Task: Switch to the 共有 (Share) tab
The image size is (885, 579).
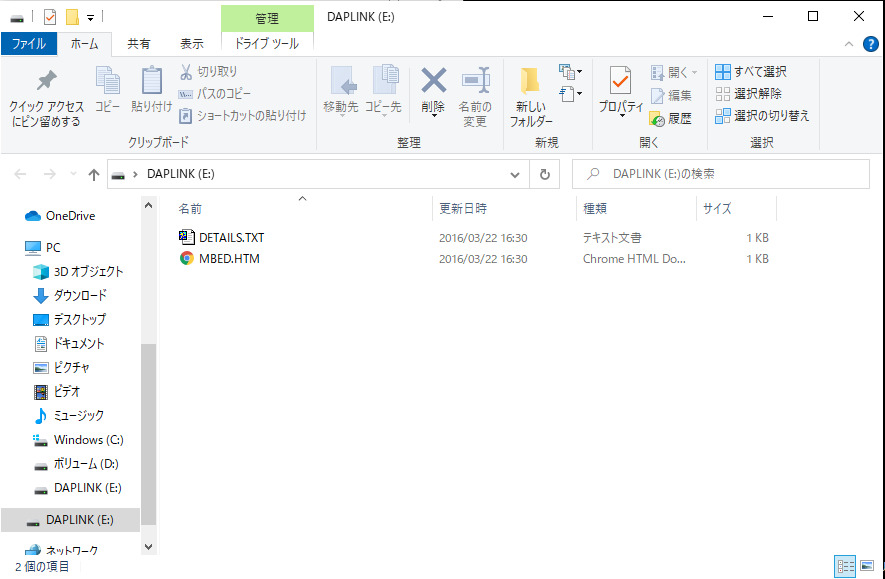Action: coord(139,44)
